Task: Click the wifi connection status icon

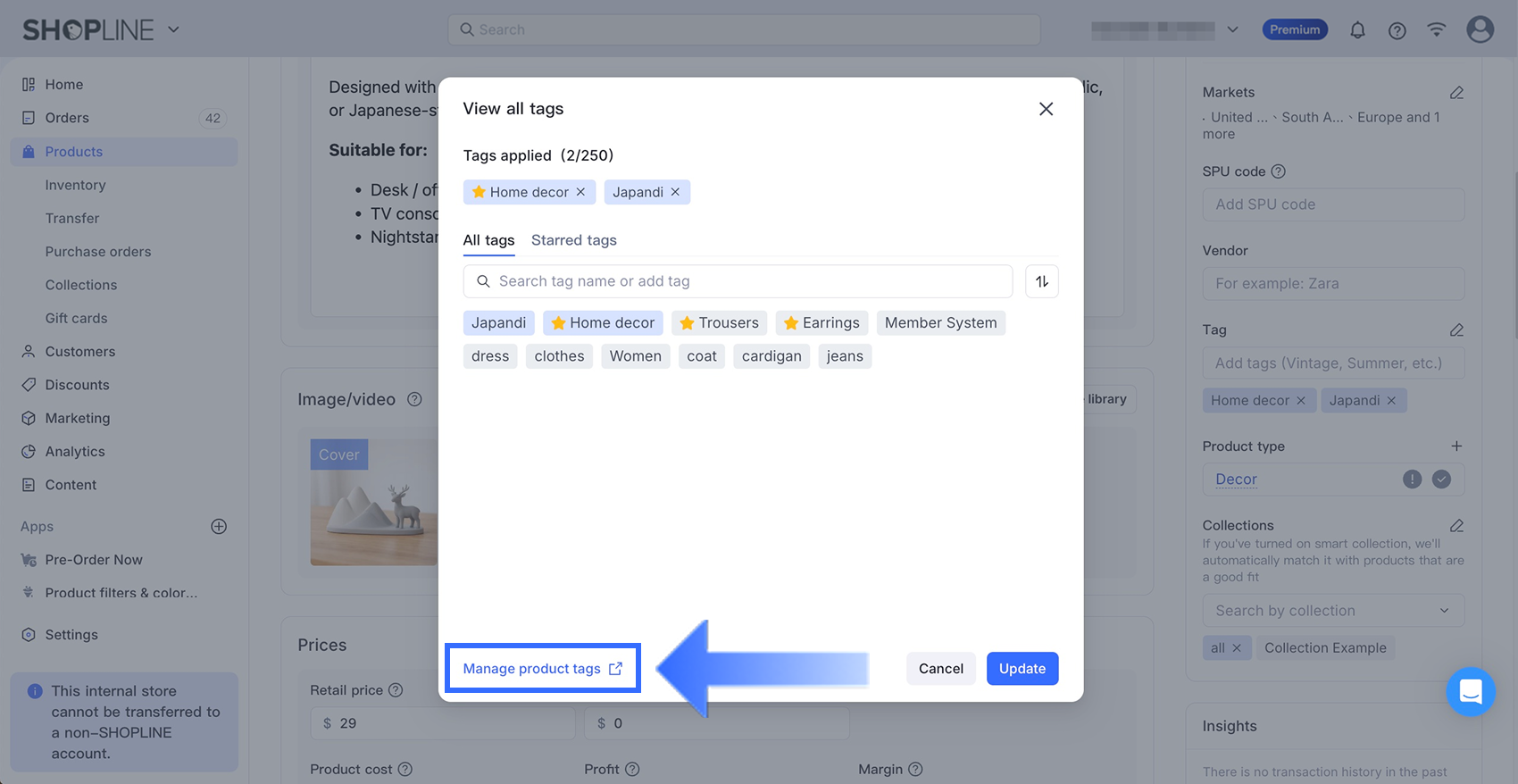Action: click(x=1436, y=29)
